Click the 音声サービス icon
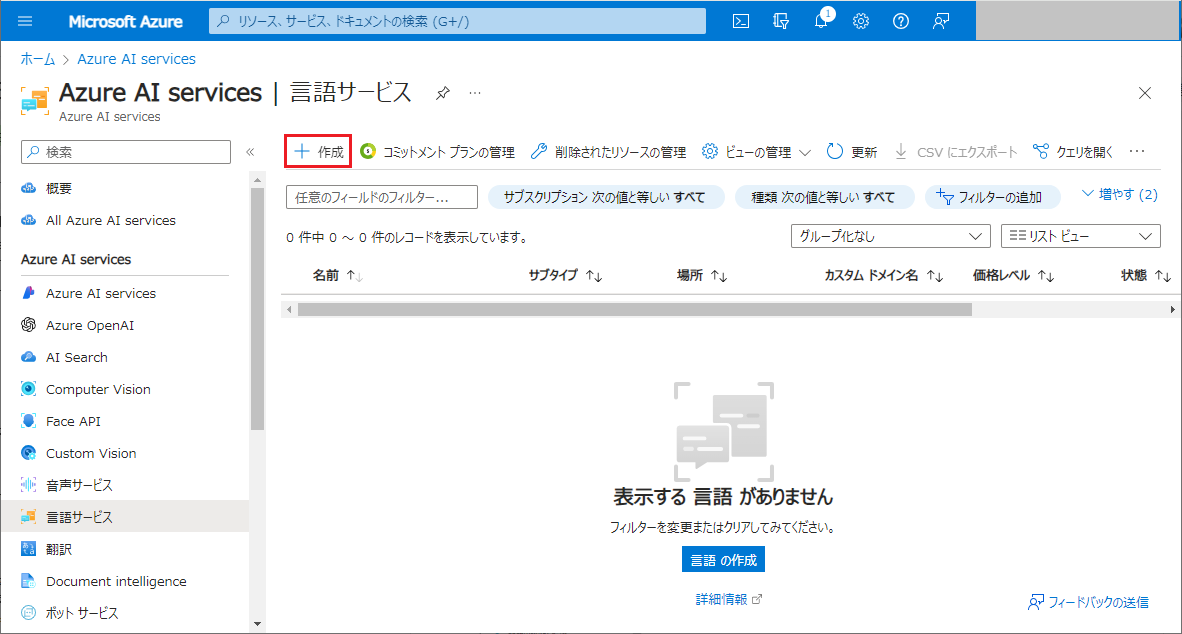 29,485
